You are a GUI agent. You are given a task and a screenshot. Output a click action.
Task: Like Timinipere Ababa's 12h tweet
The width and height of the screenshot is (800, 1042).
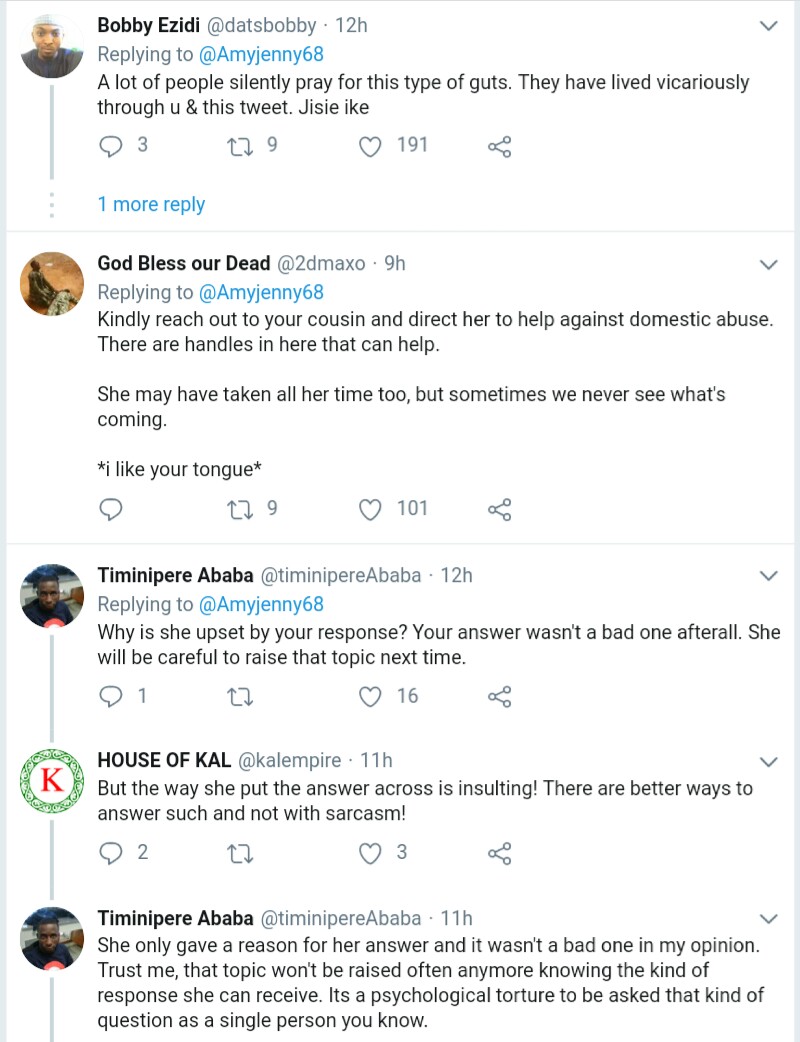tap(371, 697)
